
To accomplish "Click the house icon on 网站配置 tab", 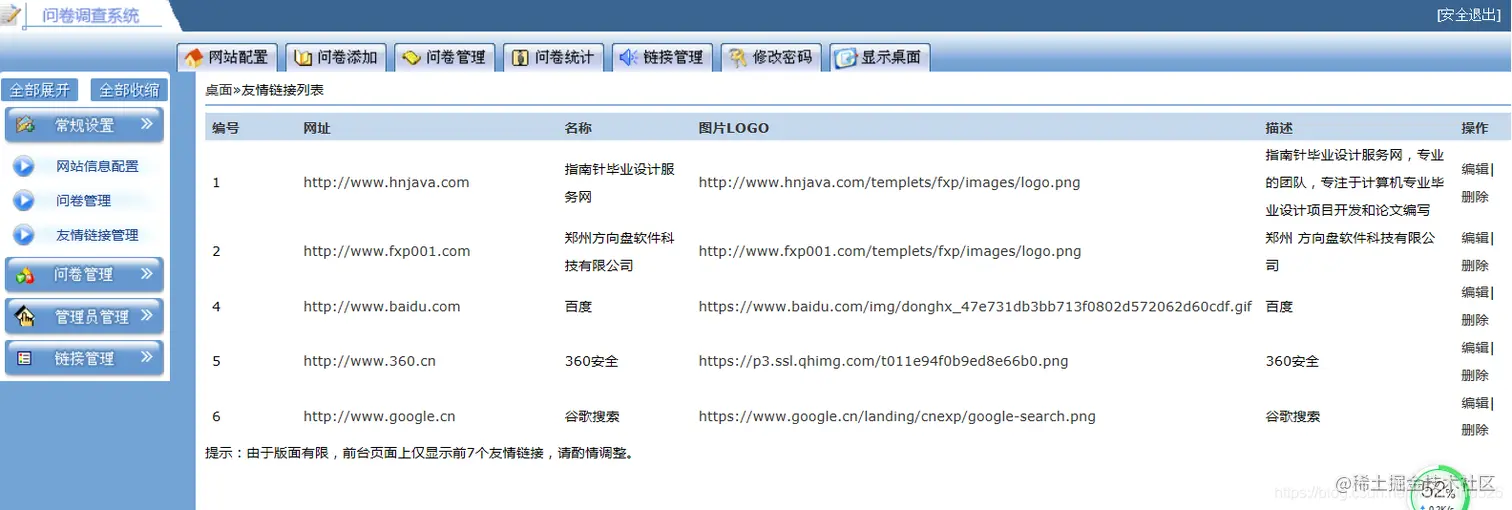I will [194, 58].
